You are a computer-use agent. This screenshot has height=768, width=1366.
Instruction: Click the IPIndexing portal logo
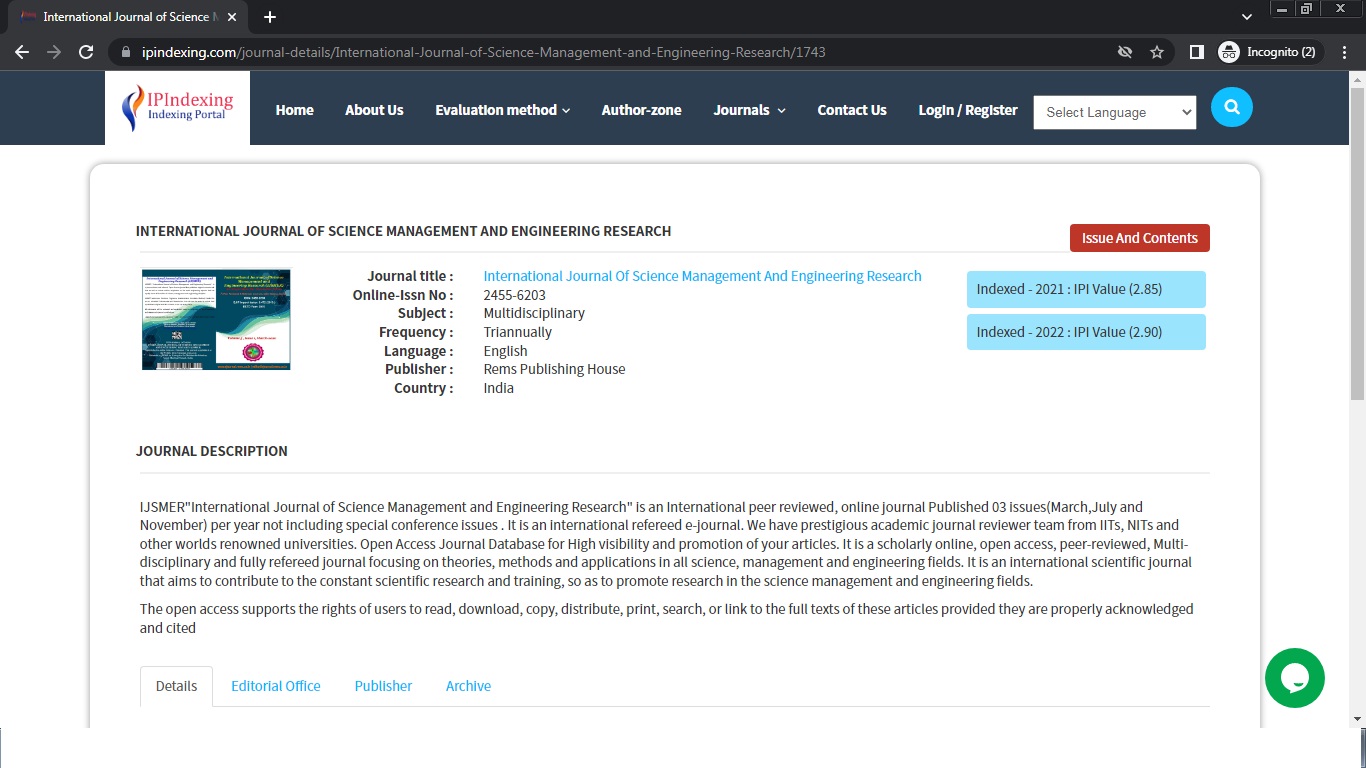pos(177,108)
